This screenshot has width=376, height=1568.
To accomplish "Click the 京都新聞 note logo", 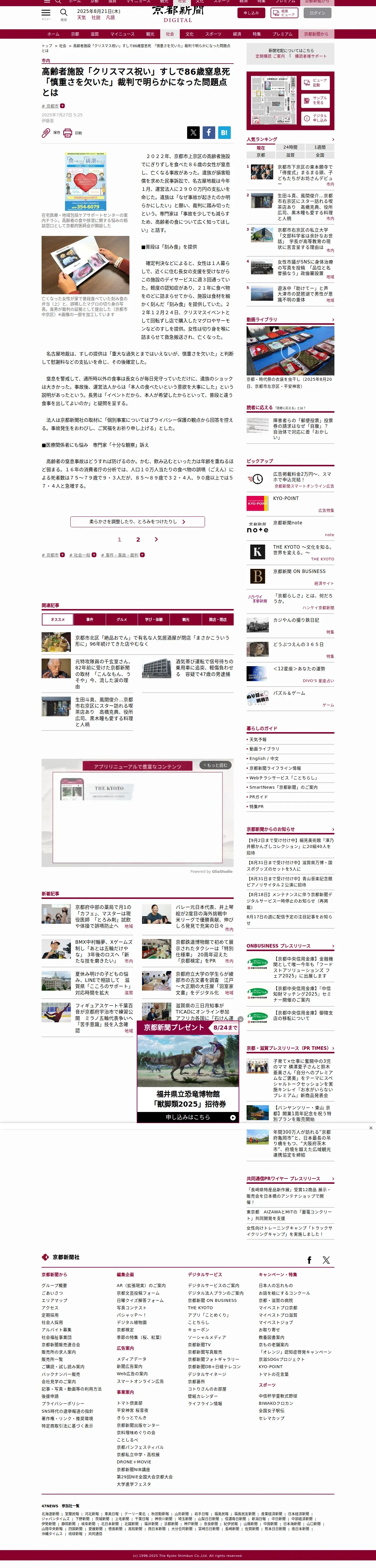I will [257, 528].
